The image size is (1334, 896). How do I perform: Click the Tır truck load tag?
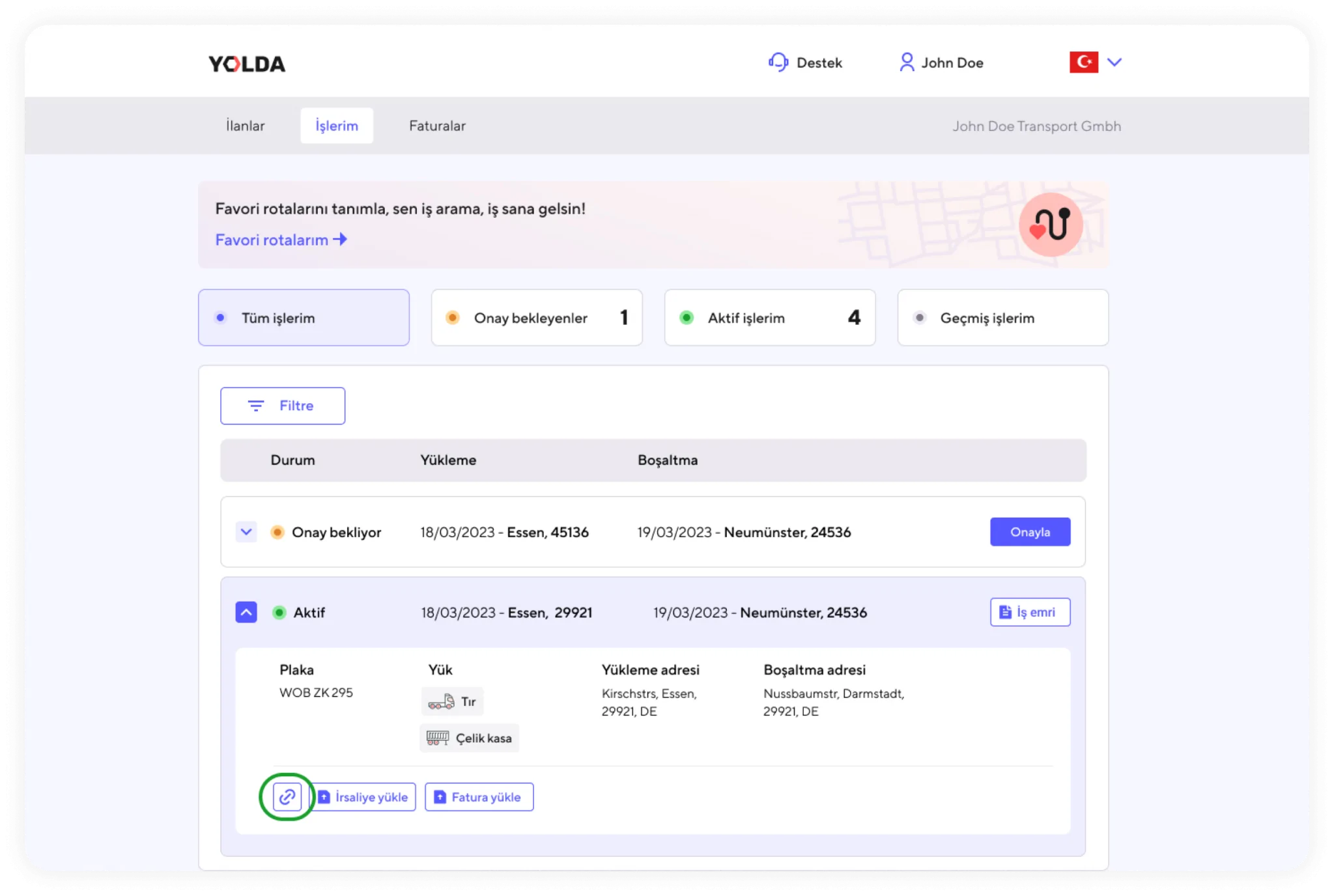tap(452, 701)
